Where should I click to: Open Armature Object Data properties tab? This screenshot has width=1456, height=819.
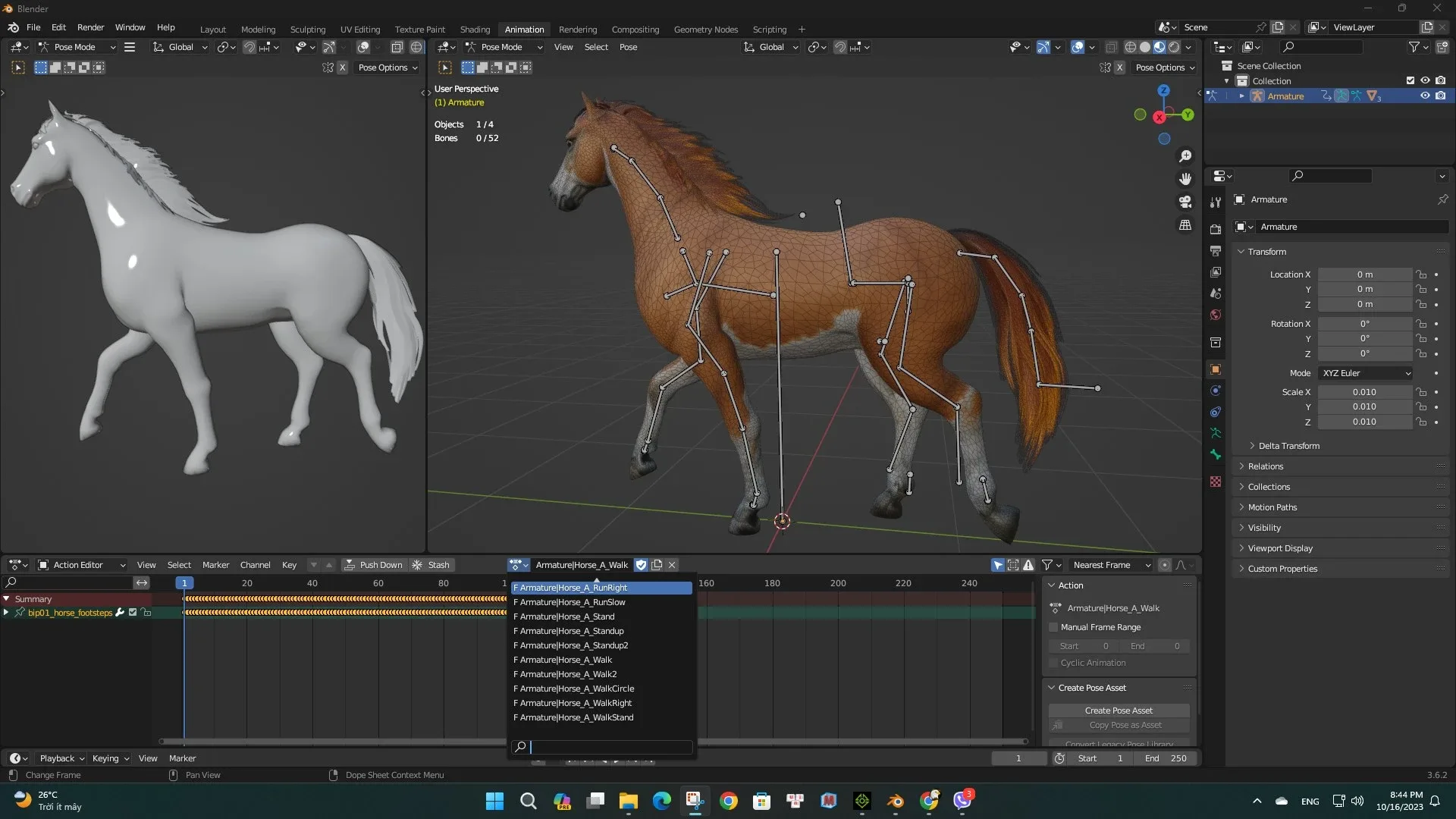[1216, 433]
